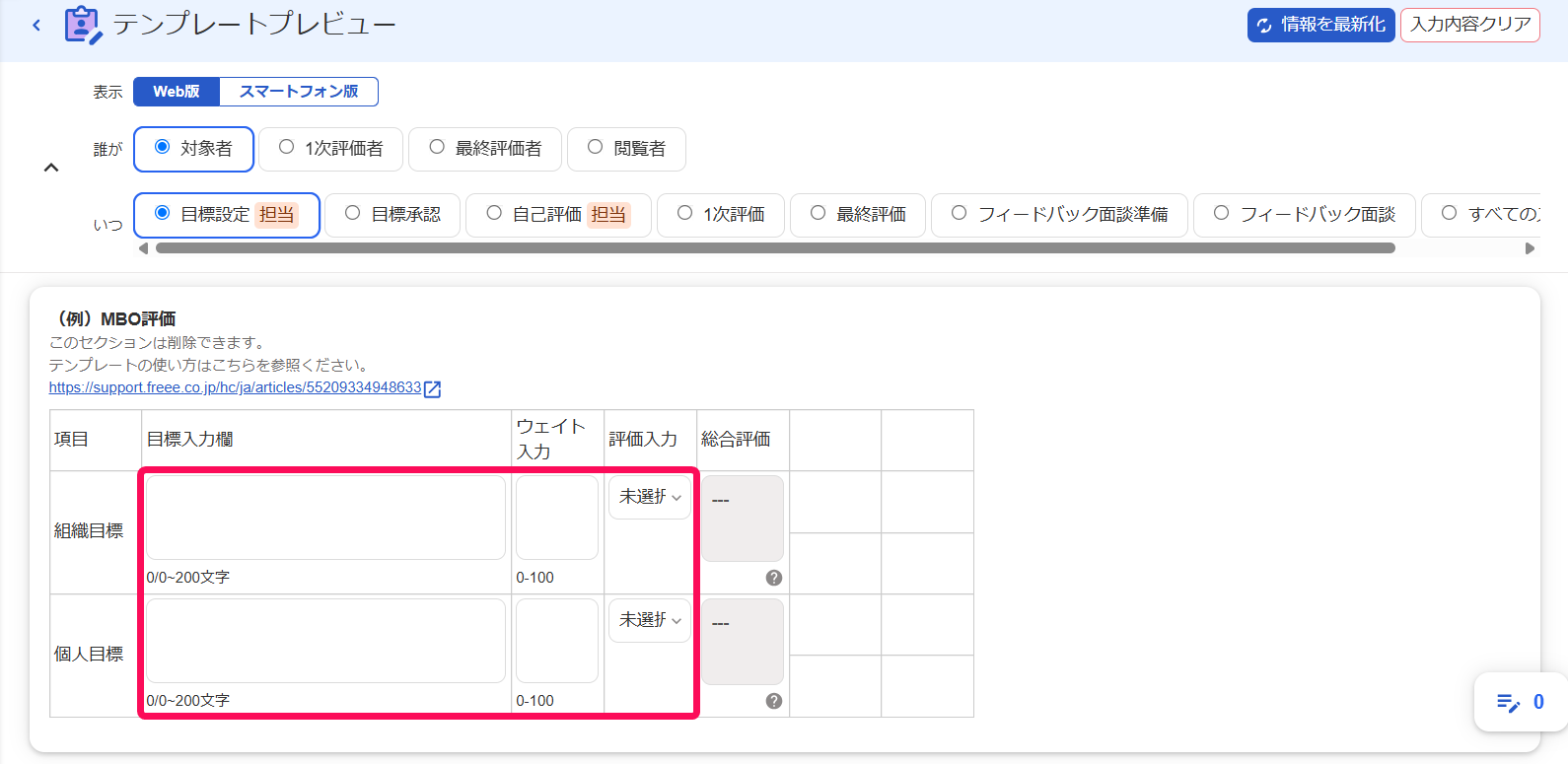Image resolution: width=1568 pixels, height=764 pixels.
Task: Click the 個人目標 row label
Action: click(89, 655)
